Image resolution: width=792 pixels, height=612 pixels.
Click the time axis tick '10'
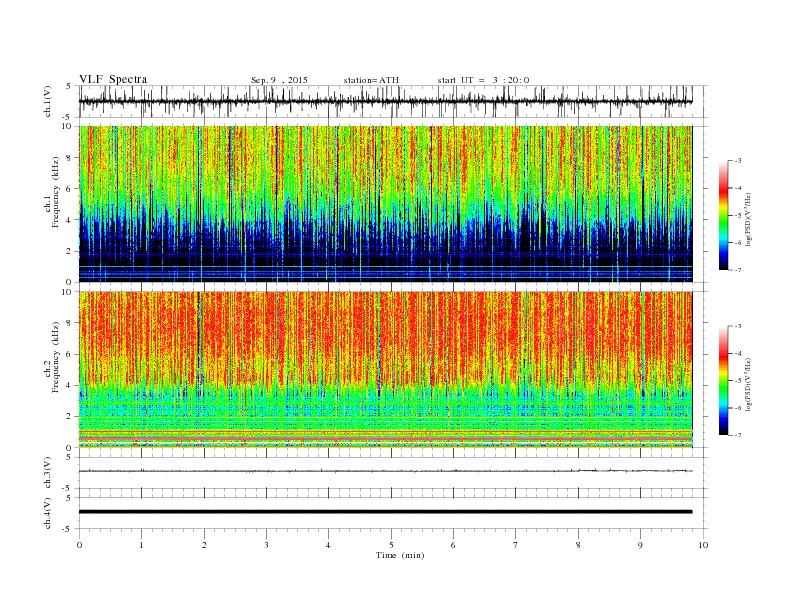(x=703, y=545)
